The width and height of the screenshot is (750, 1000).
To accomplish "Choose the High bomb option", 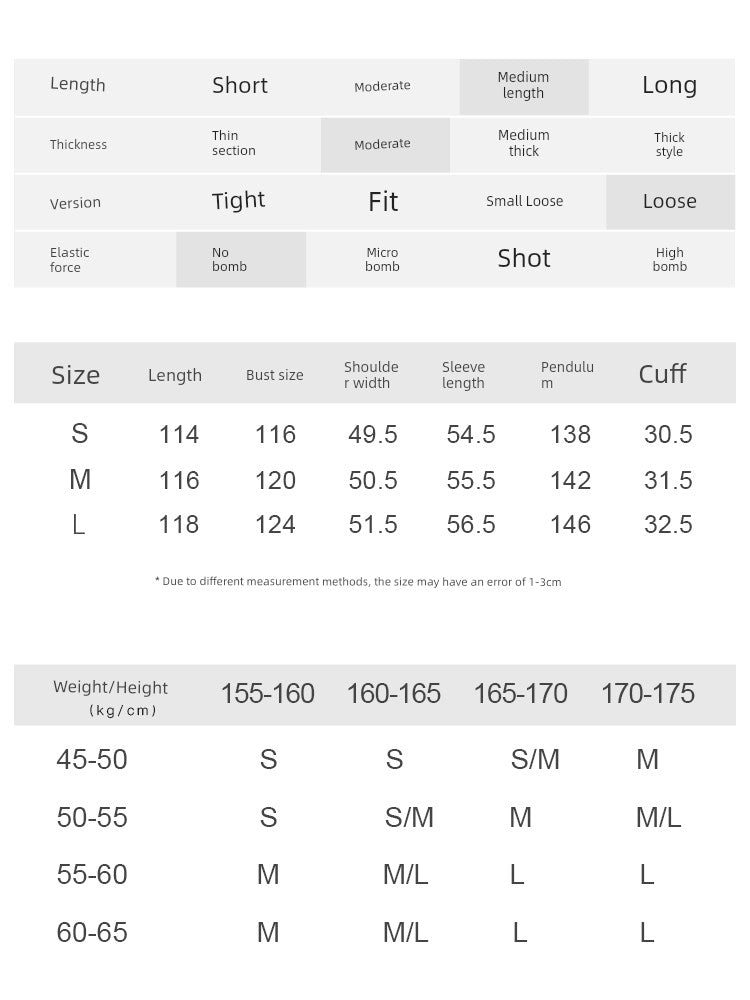I will pyautogui.click(x=670, y=260).
